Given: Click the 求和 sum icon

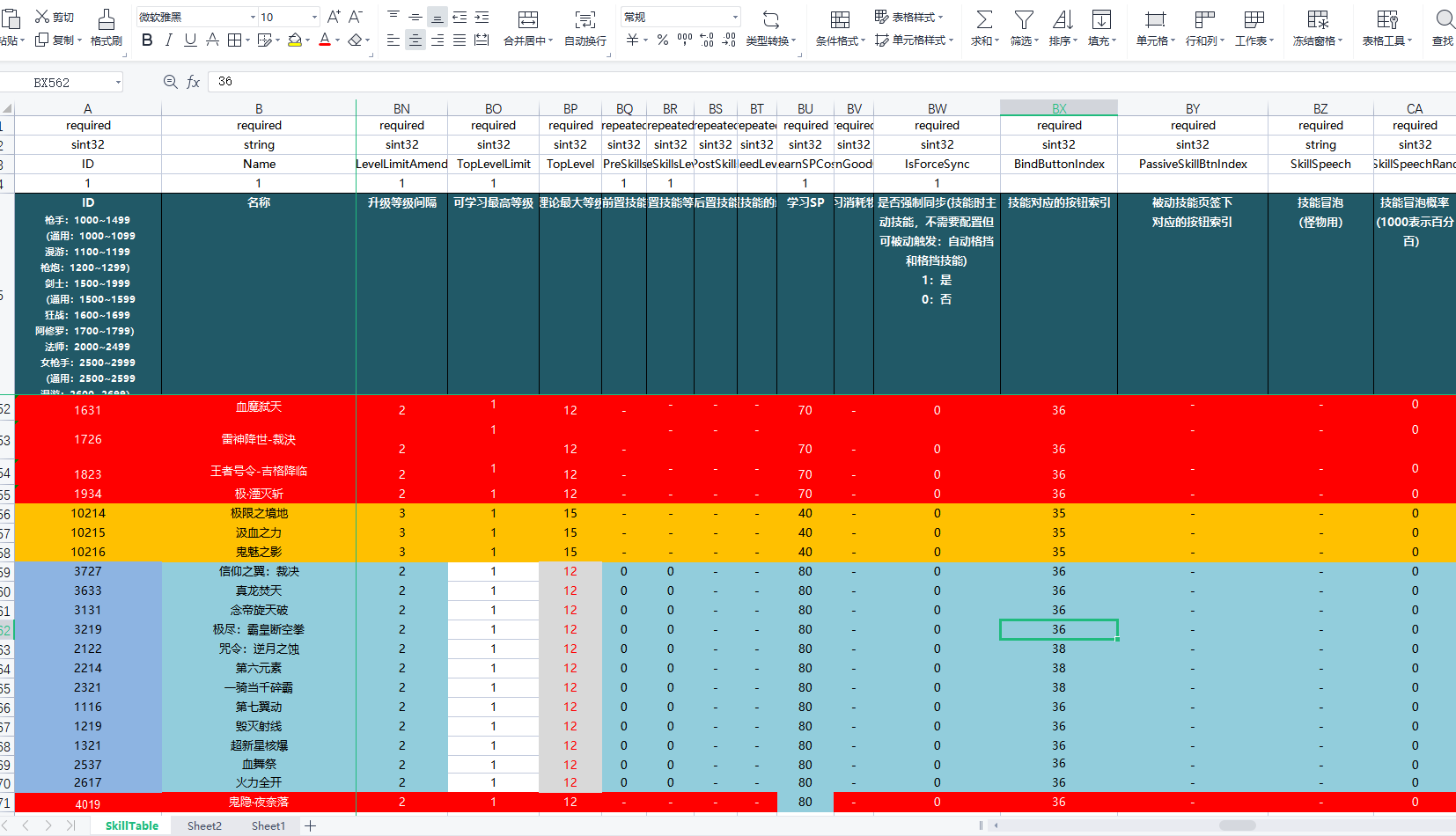Looking at the screenshot, I should pyautogui.click(x=984, y=18).
